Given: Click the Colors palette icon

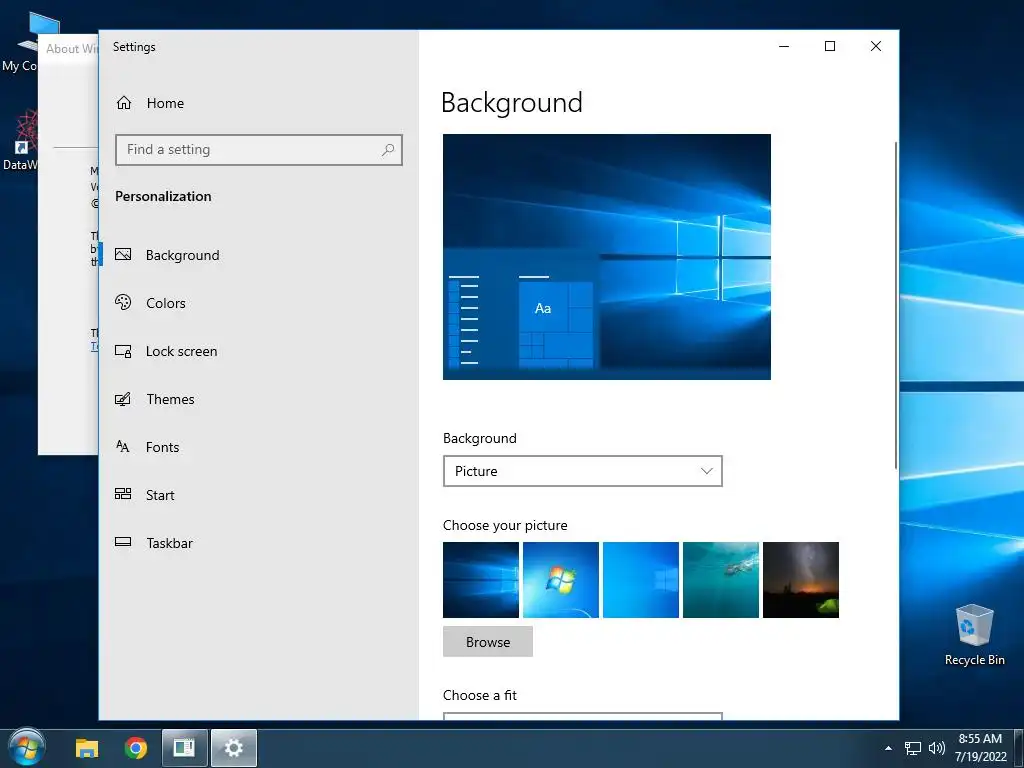Looking at the screenshot, I should click(x=123, y=302).
